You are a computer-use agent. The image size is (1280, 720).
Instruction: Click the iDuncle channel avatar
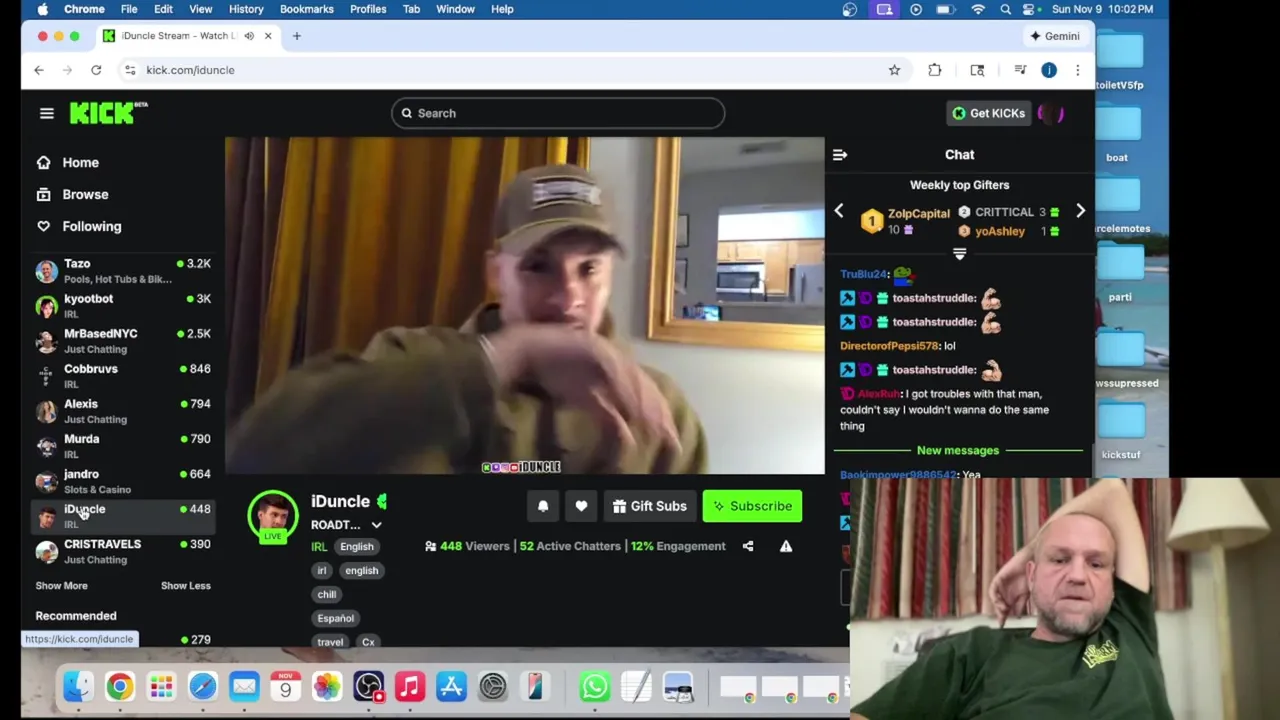[x=272, y=514]
